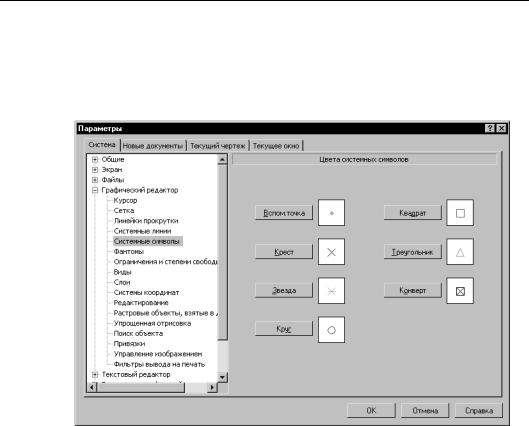529x426 pixels.
Task: Open the Фантомы settings item
Action: 129,252
